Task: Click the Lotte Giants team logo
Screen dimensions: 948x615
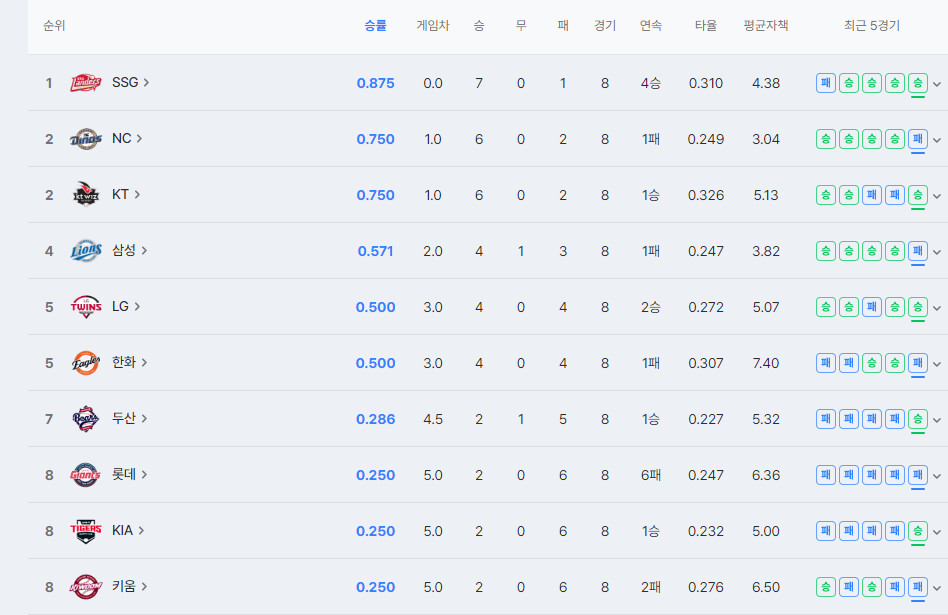Action: click(86, 475)
